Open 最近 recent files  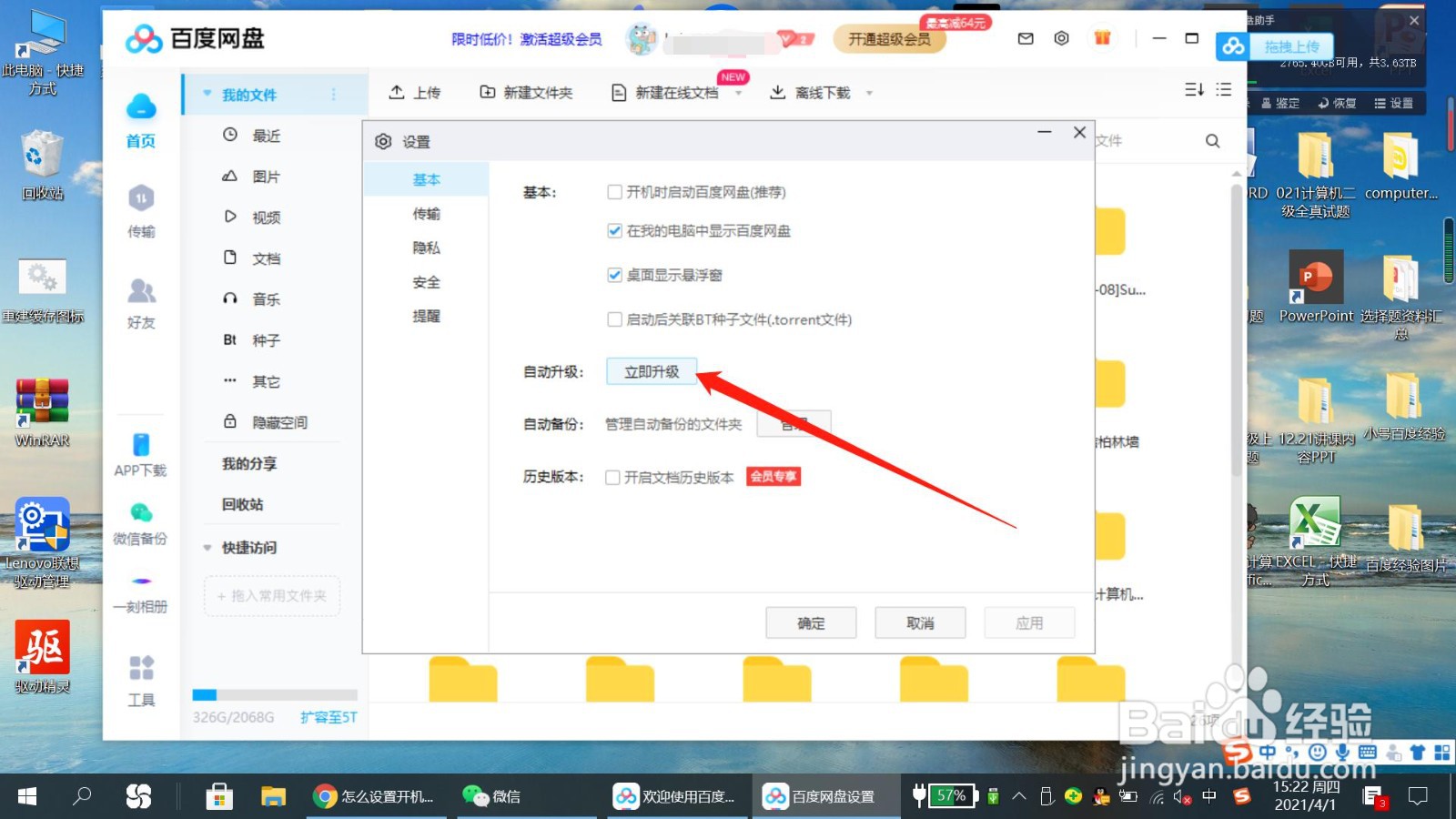click(252, 135)
